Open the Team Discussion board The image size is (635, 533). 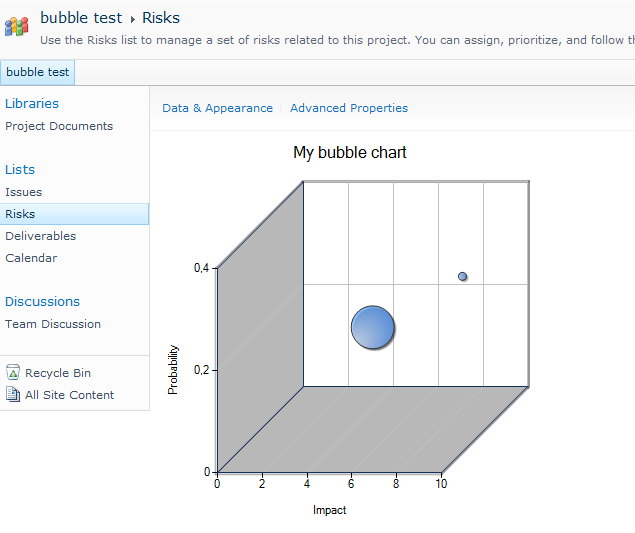tap(53, 324)
